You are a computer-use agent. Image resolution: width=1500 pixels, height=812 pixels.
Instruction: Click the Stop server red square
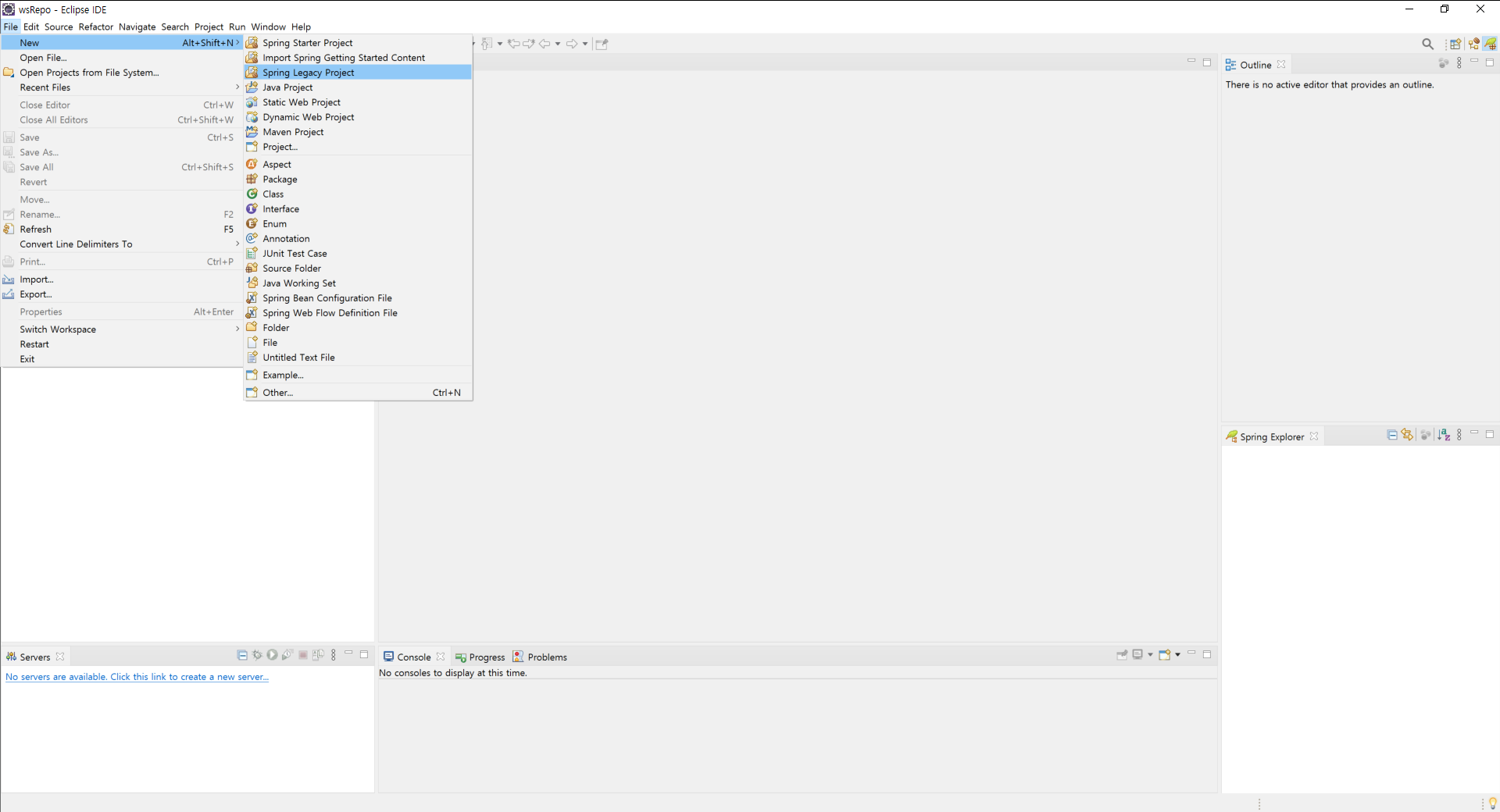tap(303, 655)
